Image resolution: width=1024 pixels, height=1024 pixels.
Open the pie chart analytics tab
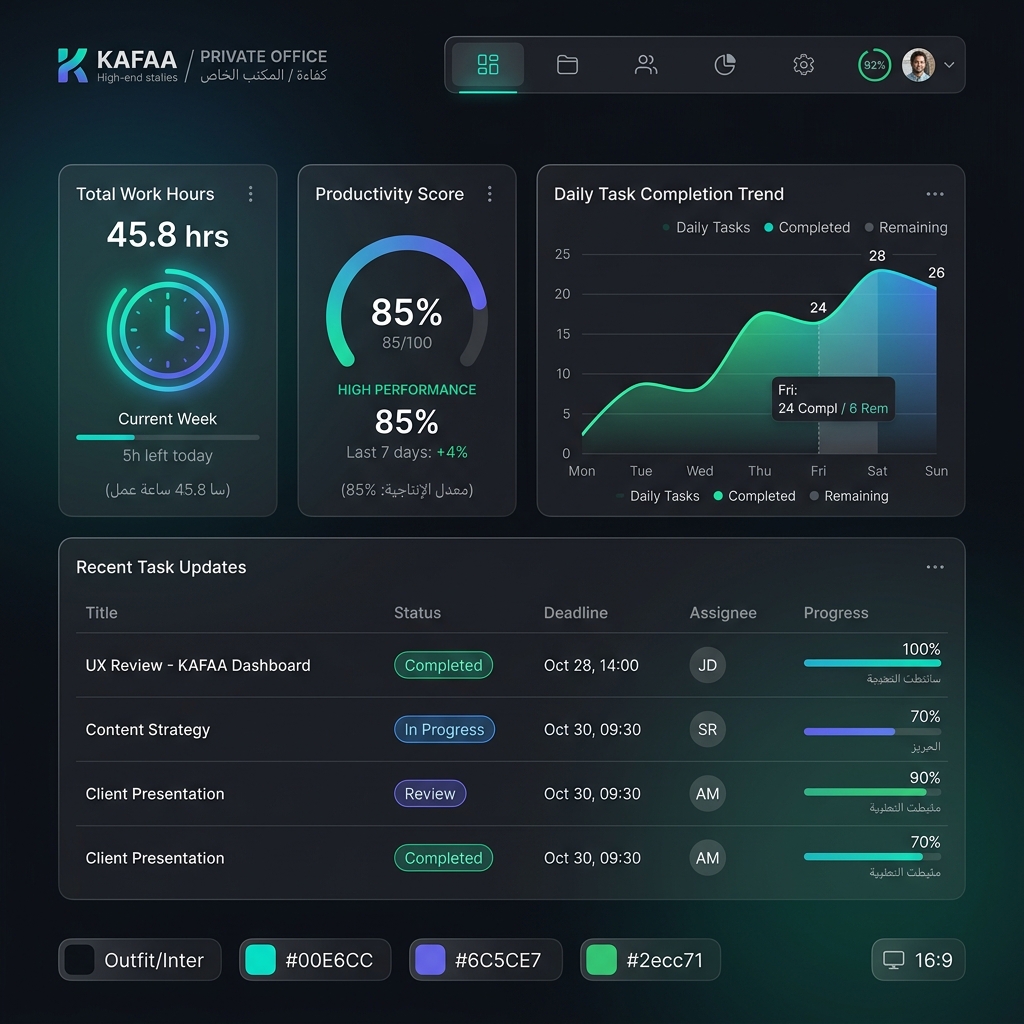click(725, 65)
